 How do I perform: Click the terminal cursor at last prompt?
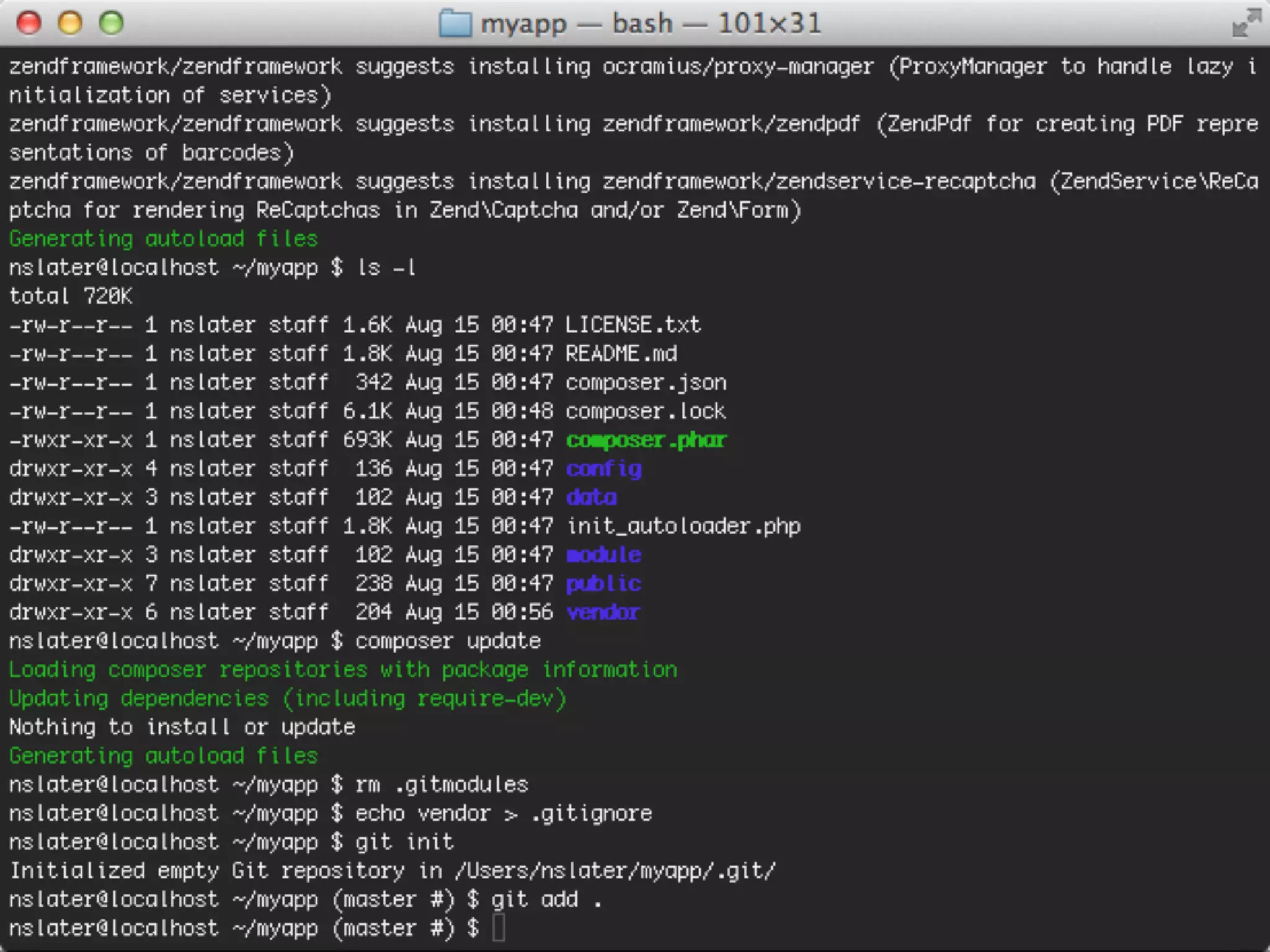tap(499, 928)
